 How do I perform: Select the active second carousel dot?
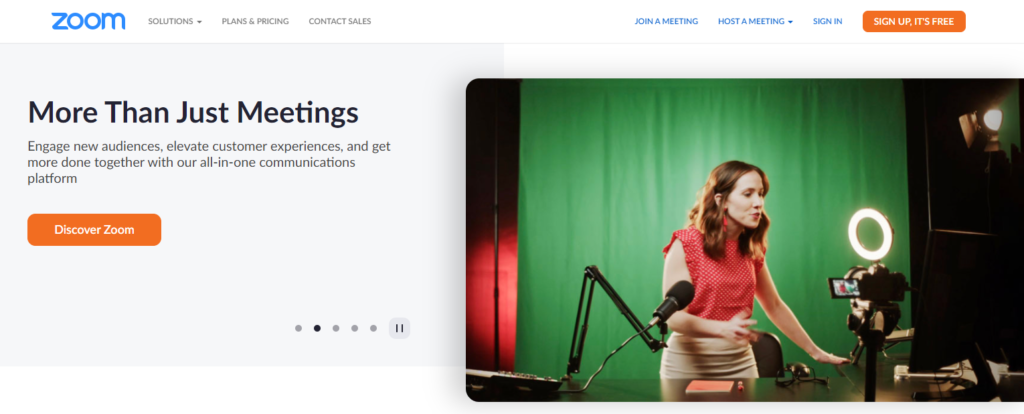[x=317, y=328]
